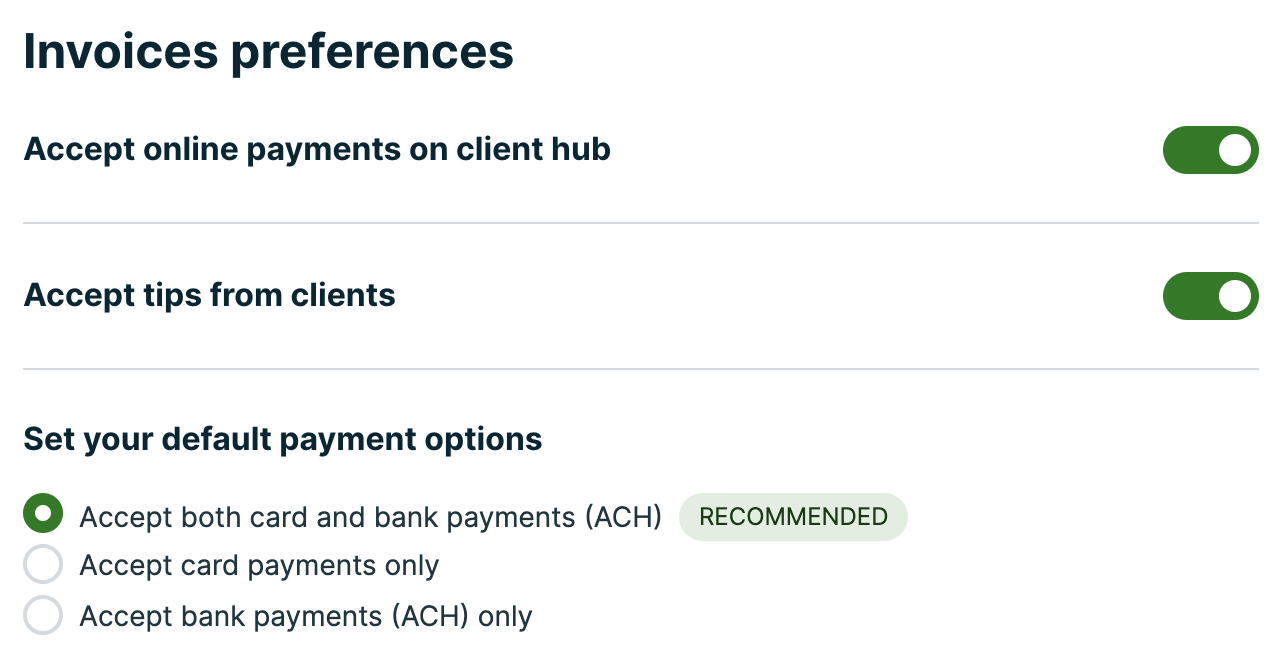Click the green track of online payments switch
Viewport: 1286px width, 666px height.
[x=1187, y=150]
